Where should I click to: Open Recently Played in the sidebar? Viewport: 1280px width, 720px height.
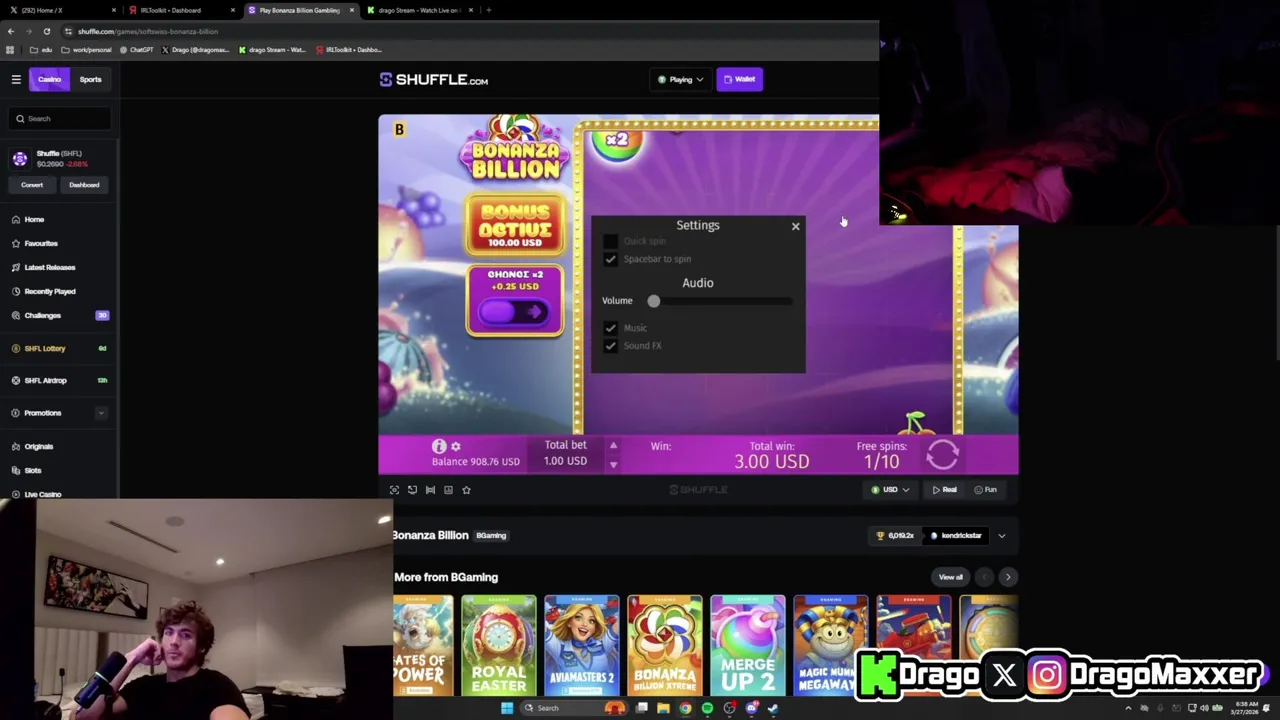49,291
